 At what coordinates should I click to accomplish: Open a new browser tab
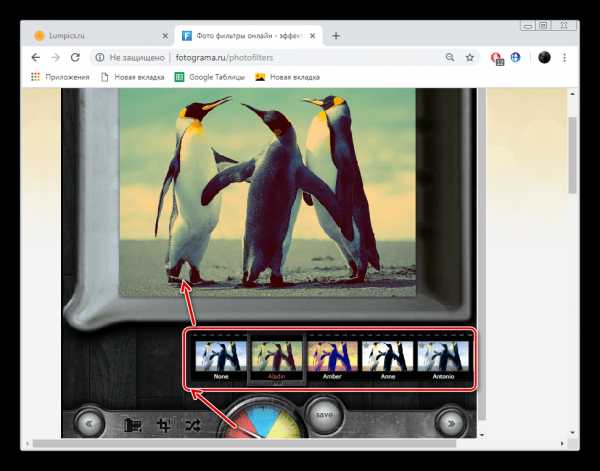(336, 36)
